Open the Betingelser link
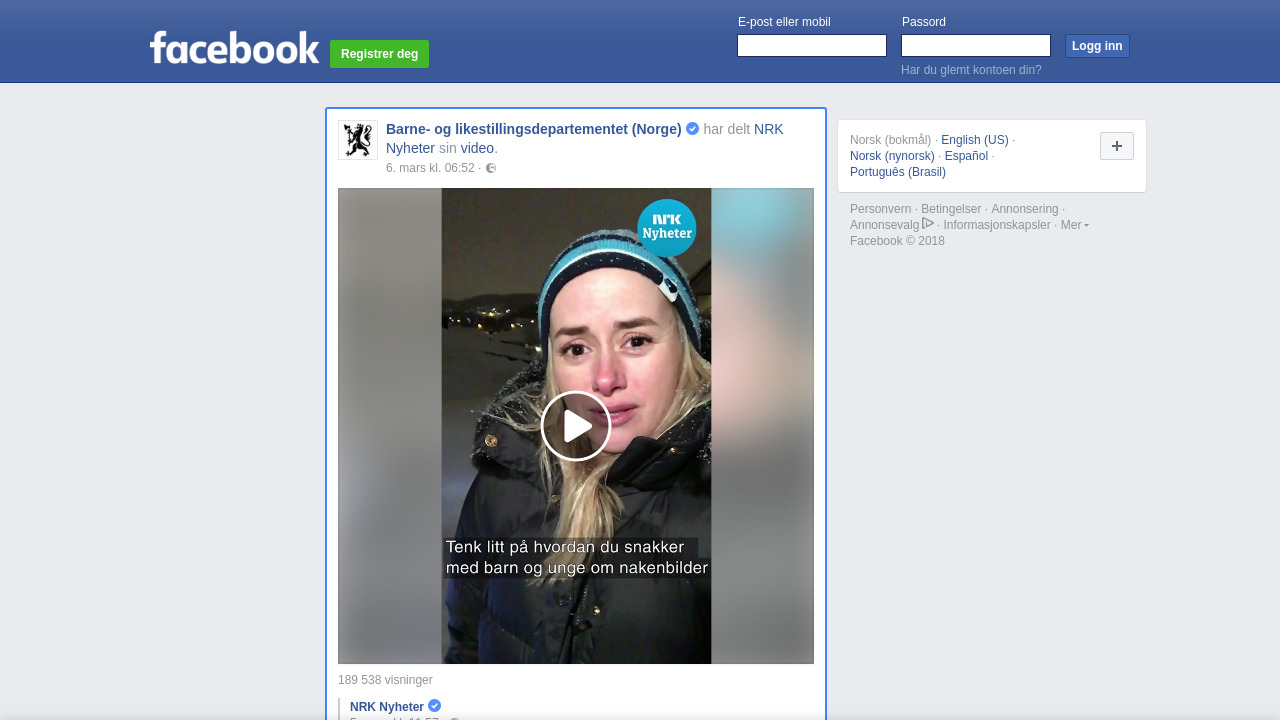 click(x=951, y=209)
